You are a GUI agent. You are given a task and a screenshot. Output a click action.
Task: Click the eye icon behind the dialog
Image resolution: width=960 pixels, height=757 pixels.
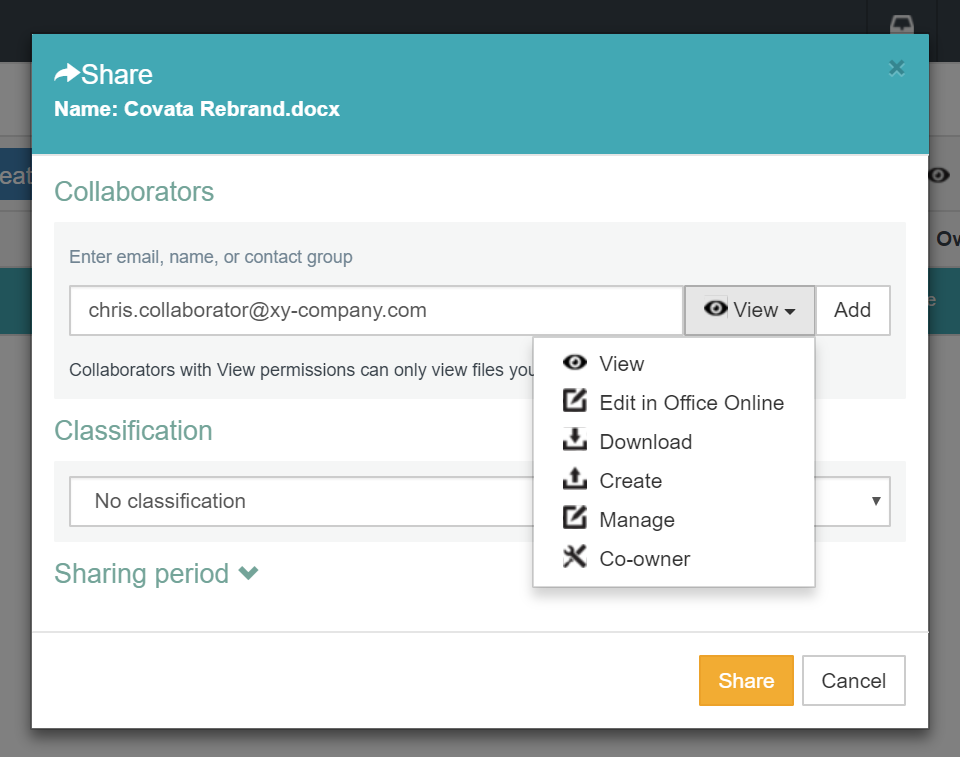pos(939,175)
